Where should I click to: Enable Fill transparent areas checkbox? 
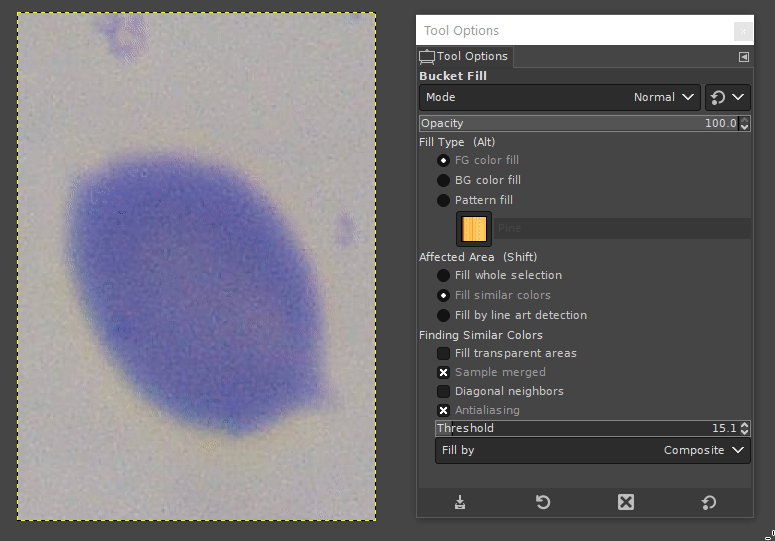[x=443, y=353]
